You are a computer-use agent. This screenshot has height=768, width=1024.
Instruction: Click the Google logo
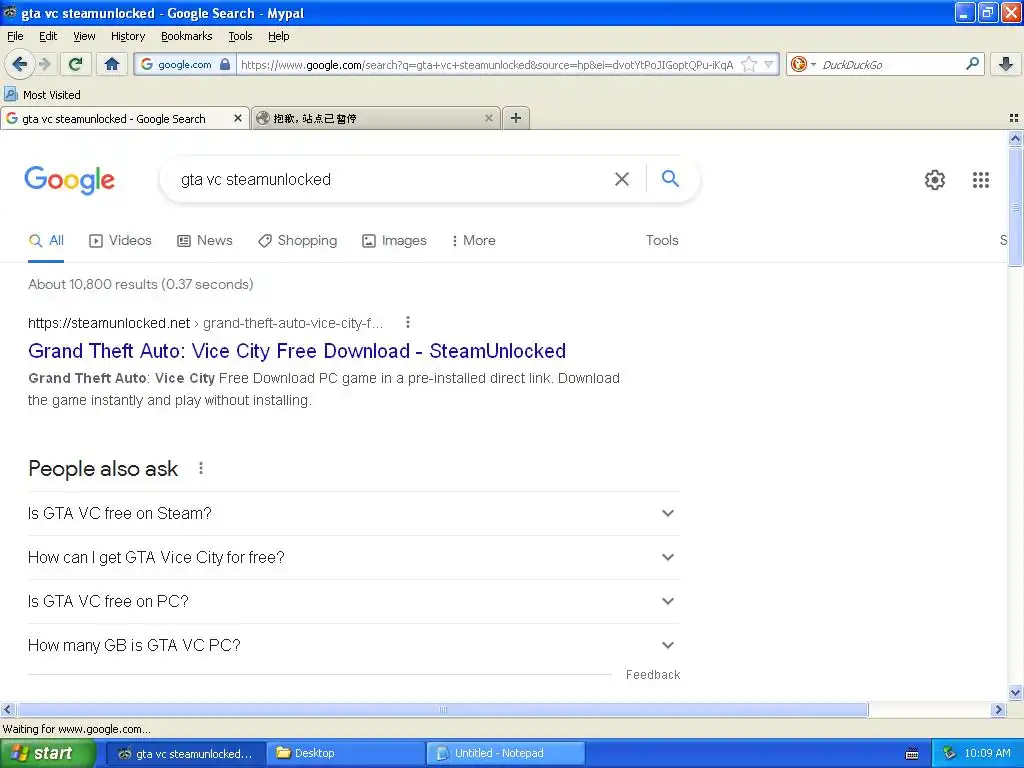click(69, 180)
